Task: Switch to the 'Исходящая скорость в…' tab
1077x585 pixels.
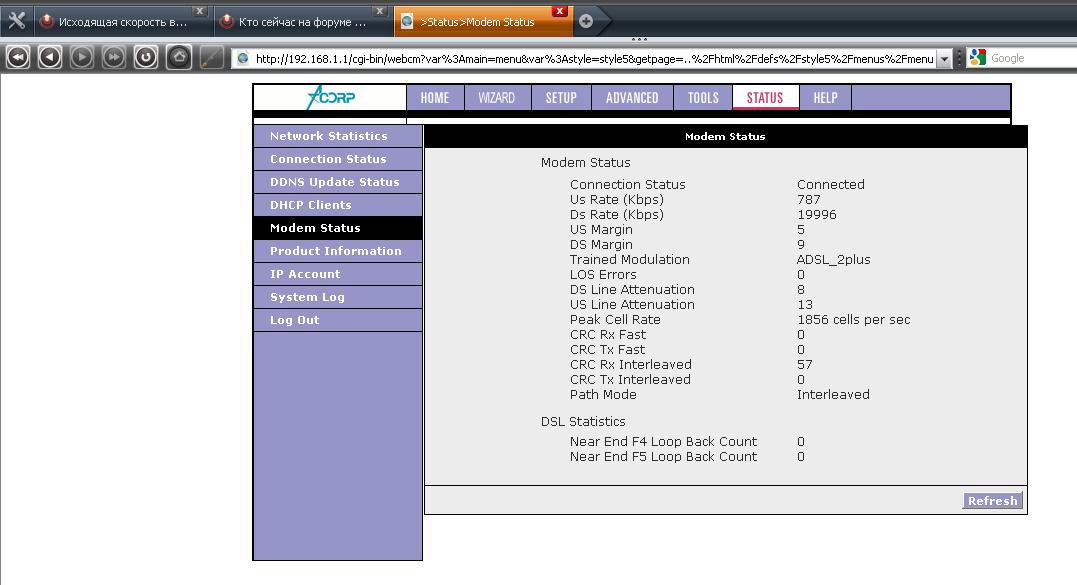Action: pyautogui.click(x=122, y=22)
